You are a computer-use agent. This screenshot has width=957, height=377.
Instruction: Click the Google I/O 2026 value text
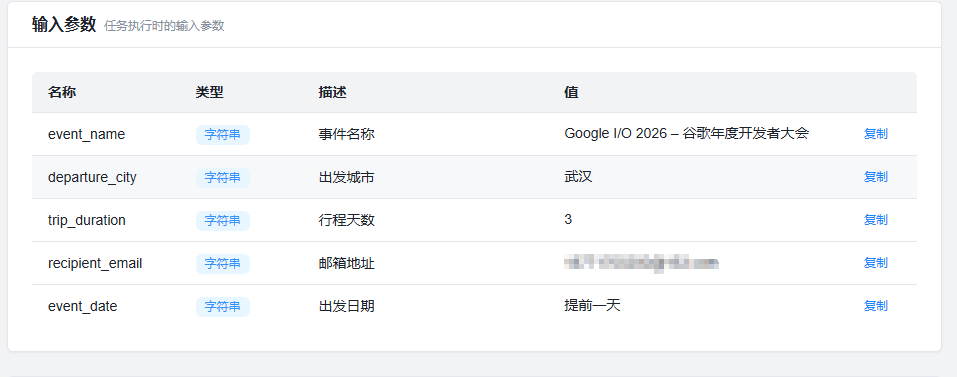click(687, 134)
